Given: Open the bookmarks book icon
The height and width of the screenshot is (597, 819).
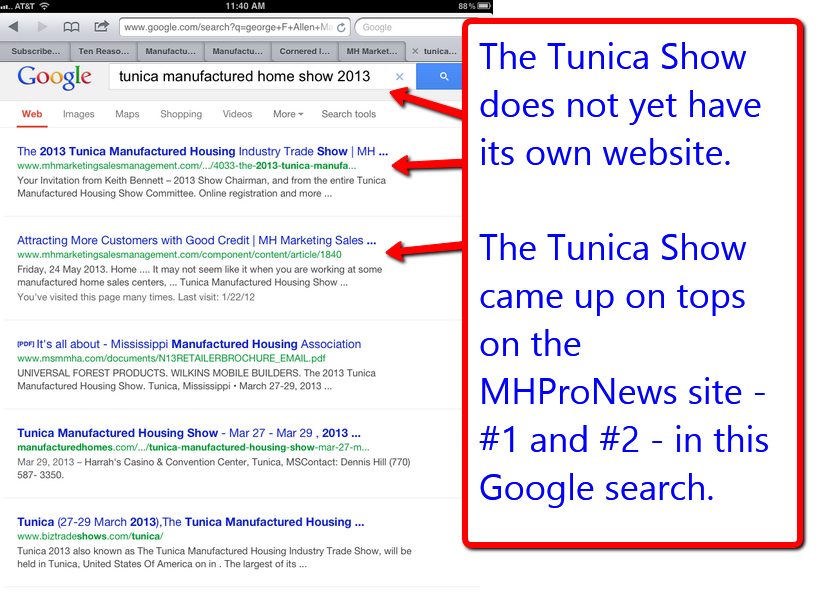Looking at the screenshot, I should coord(71,27).
